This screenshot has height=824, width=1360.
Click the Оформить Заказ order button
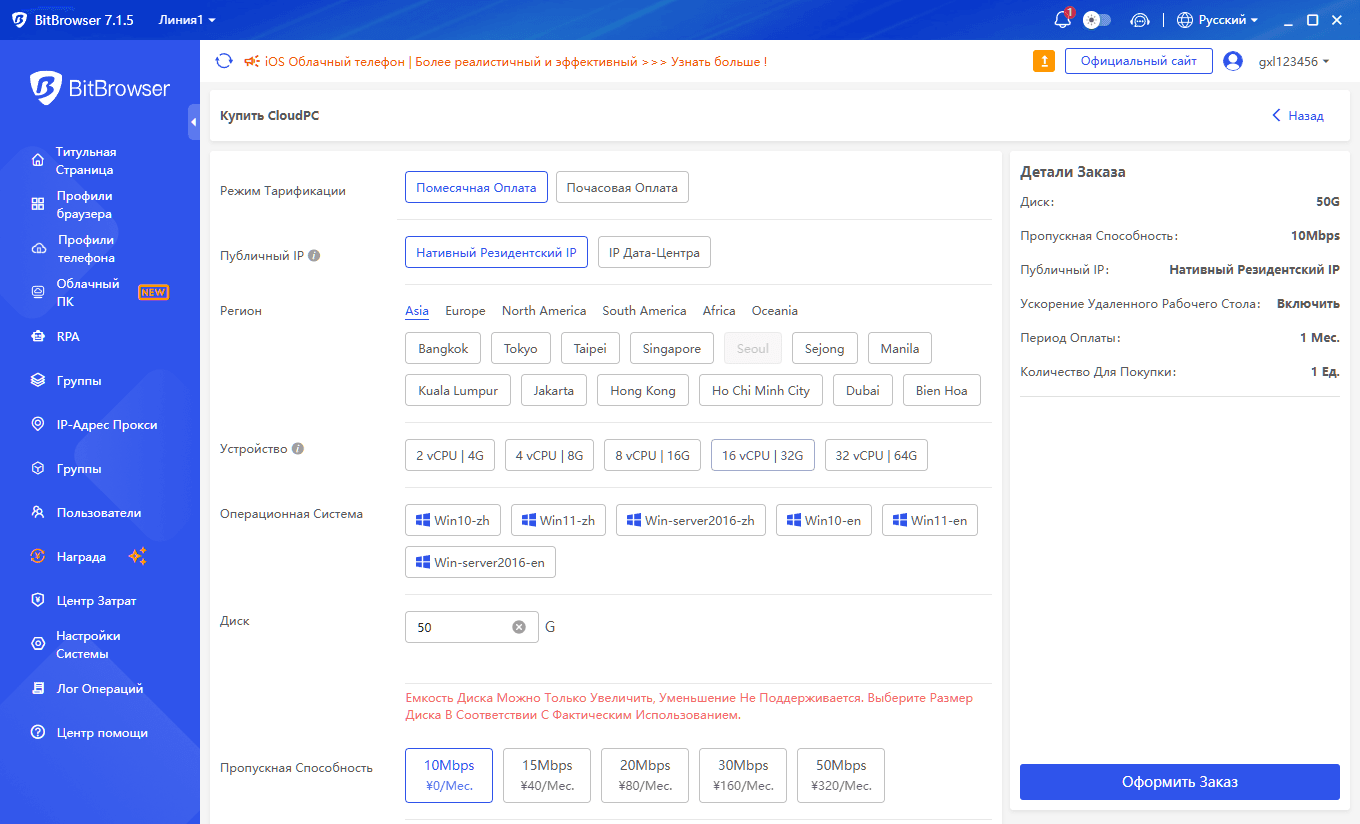click(1180, 782)
